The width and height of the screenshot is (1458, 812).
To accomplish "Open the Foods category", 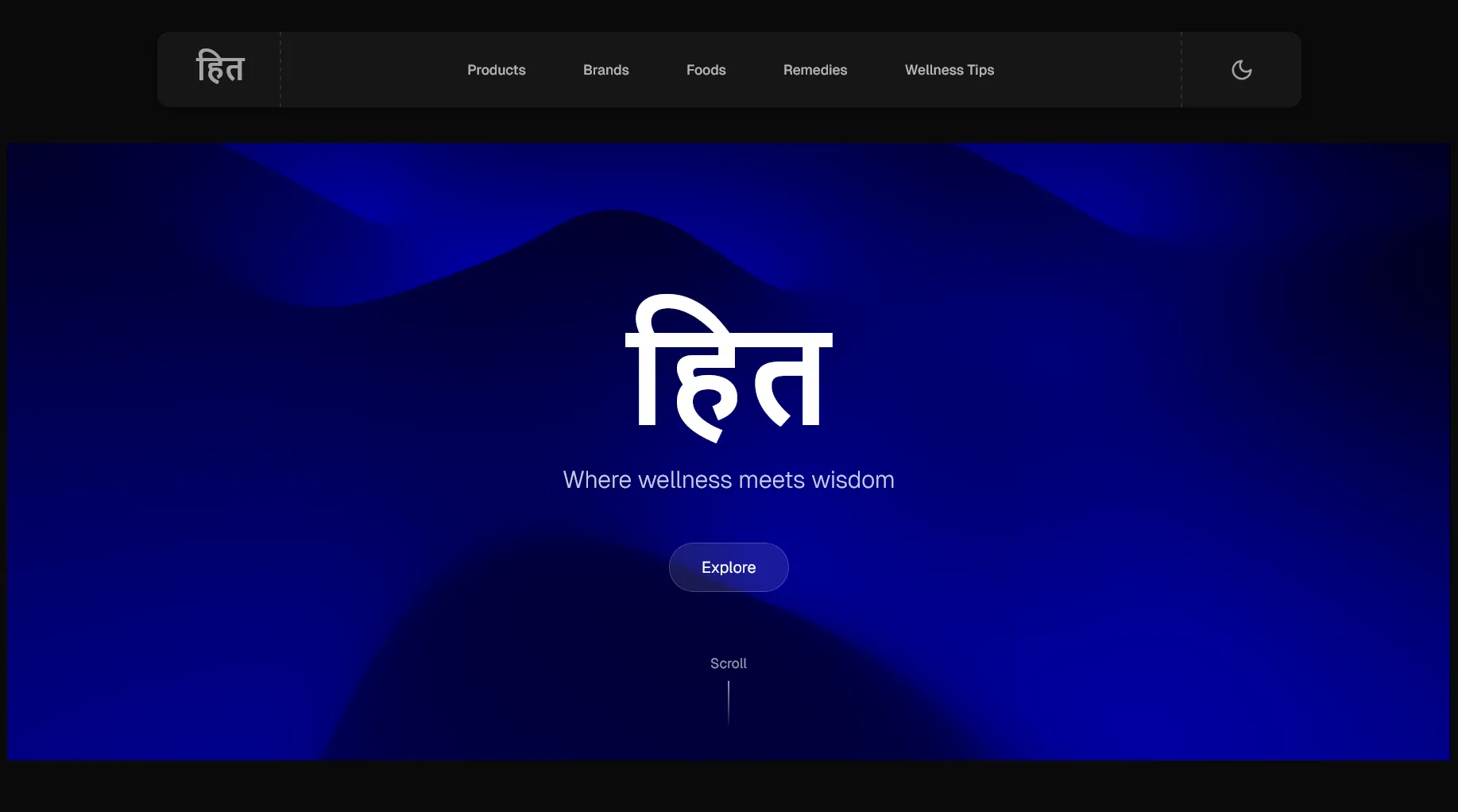I will (x=706, y=70).
